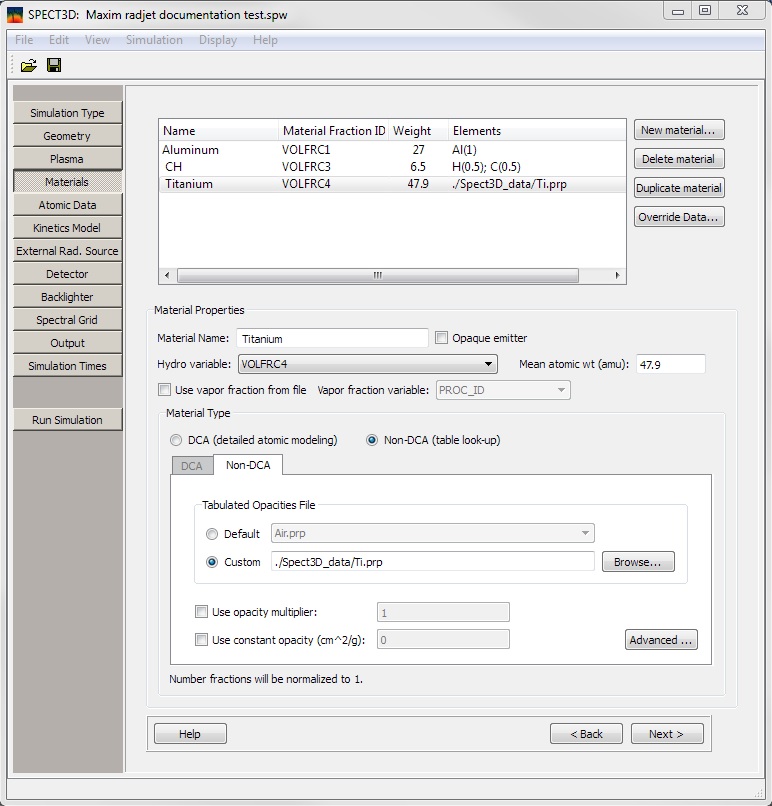Enable the Opaque emitter checkbox
772x806 pixels.
tap(442, 338)
